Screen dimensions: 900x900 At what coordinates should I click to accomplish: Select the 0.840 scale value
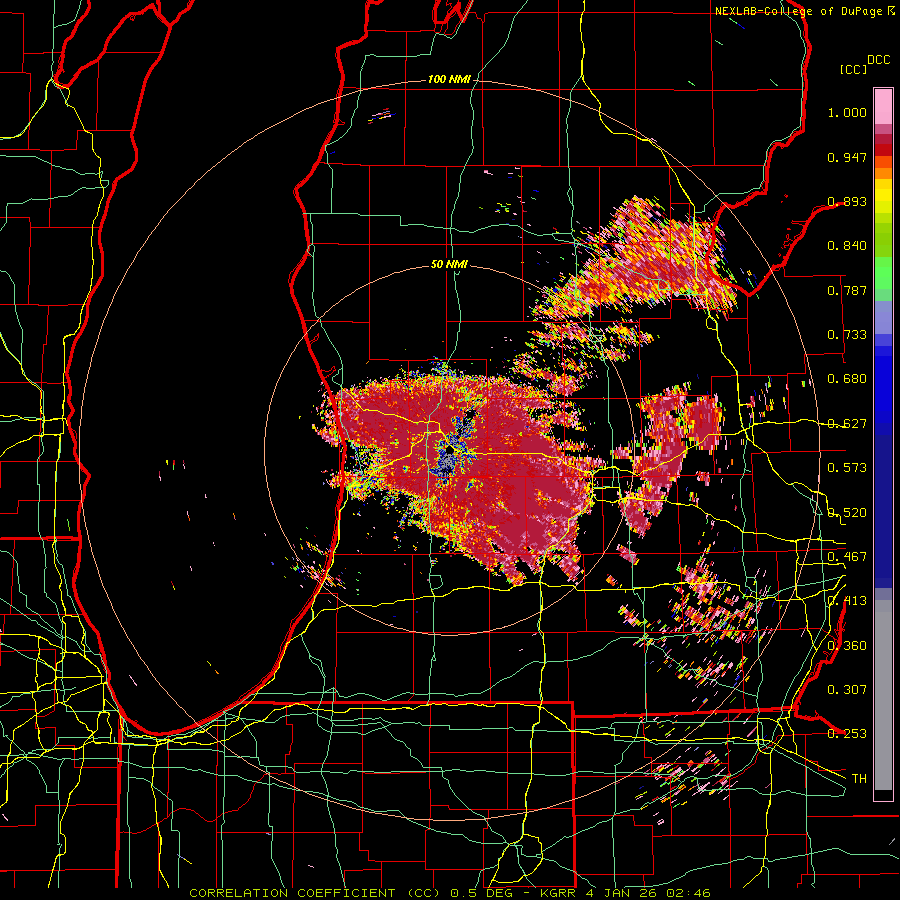847,246
